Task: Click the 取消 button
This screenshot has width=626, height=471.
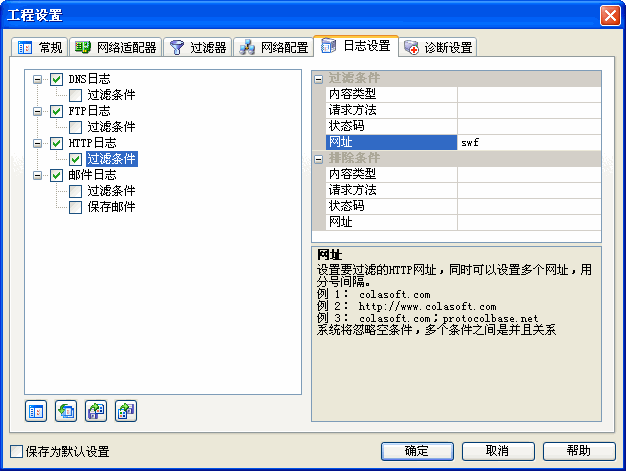Action: (x=498, y=451)
